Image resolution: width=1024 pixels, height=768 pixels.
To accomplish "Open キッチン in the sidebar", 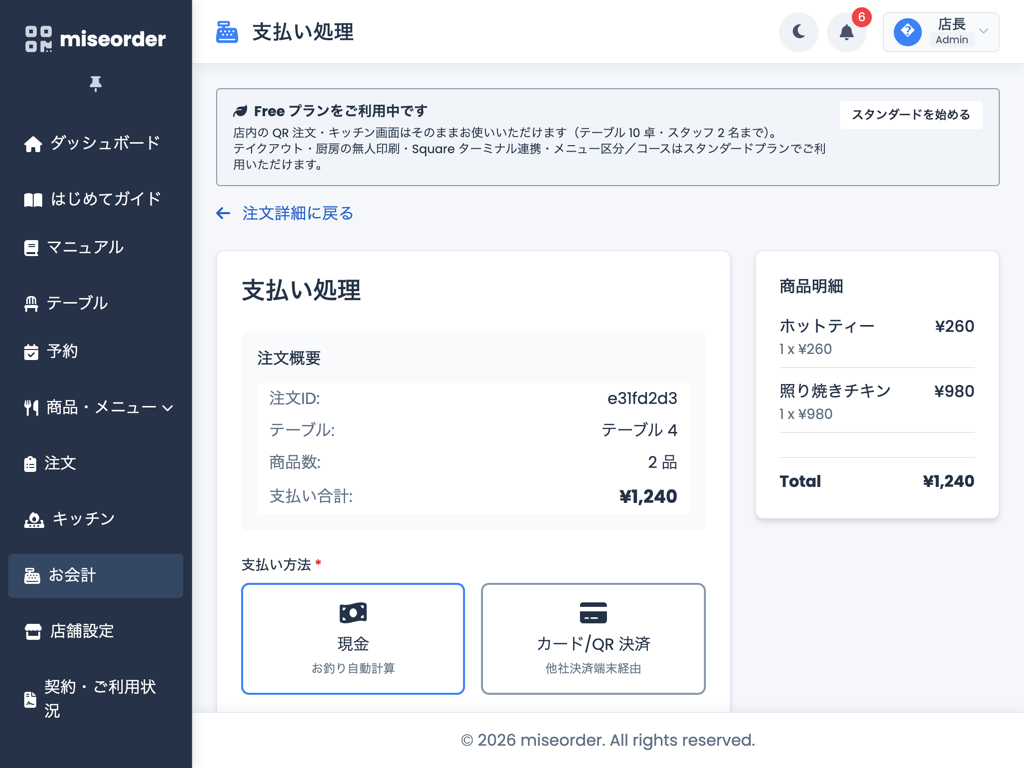I will coord(95,519).
